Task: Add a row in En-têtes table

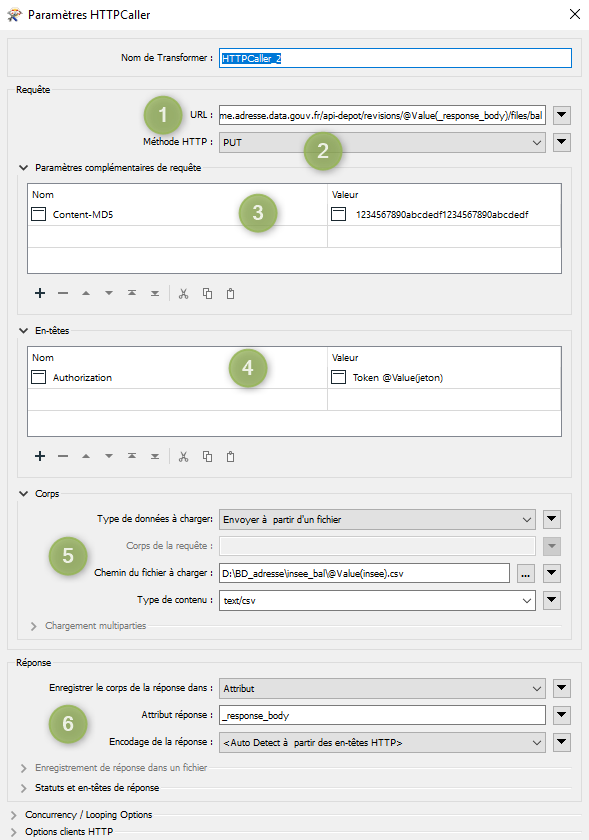Action: pos(40,456)
